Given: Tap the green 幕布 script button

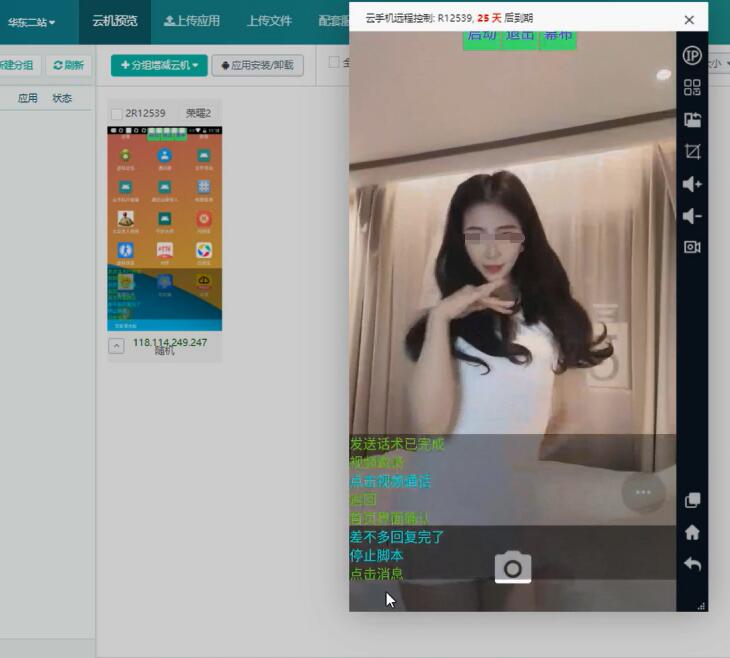Looking at the screenshot, I should point(558,39).
